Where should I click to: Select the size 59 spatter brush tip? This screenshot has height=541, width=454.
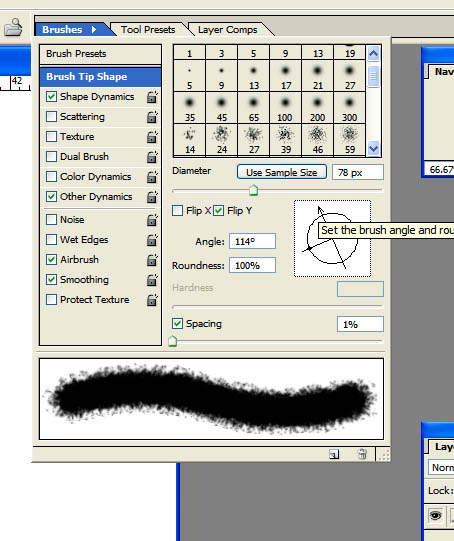coord(349,140)
